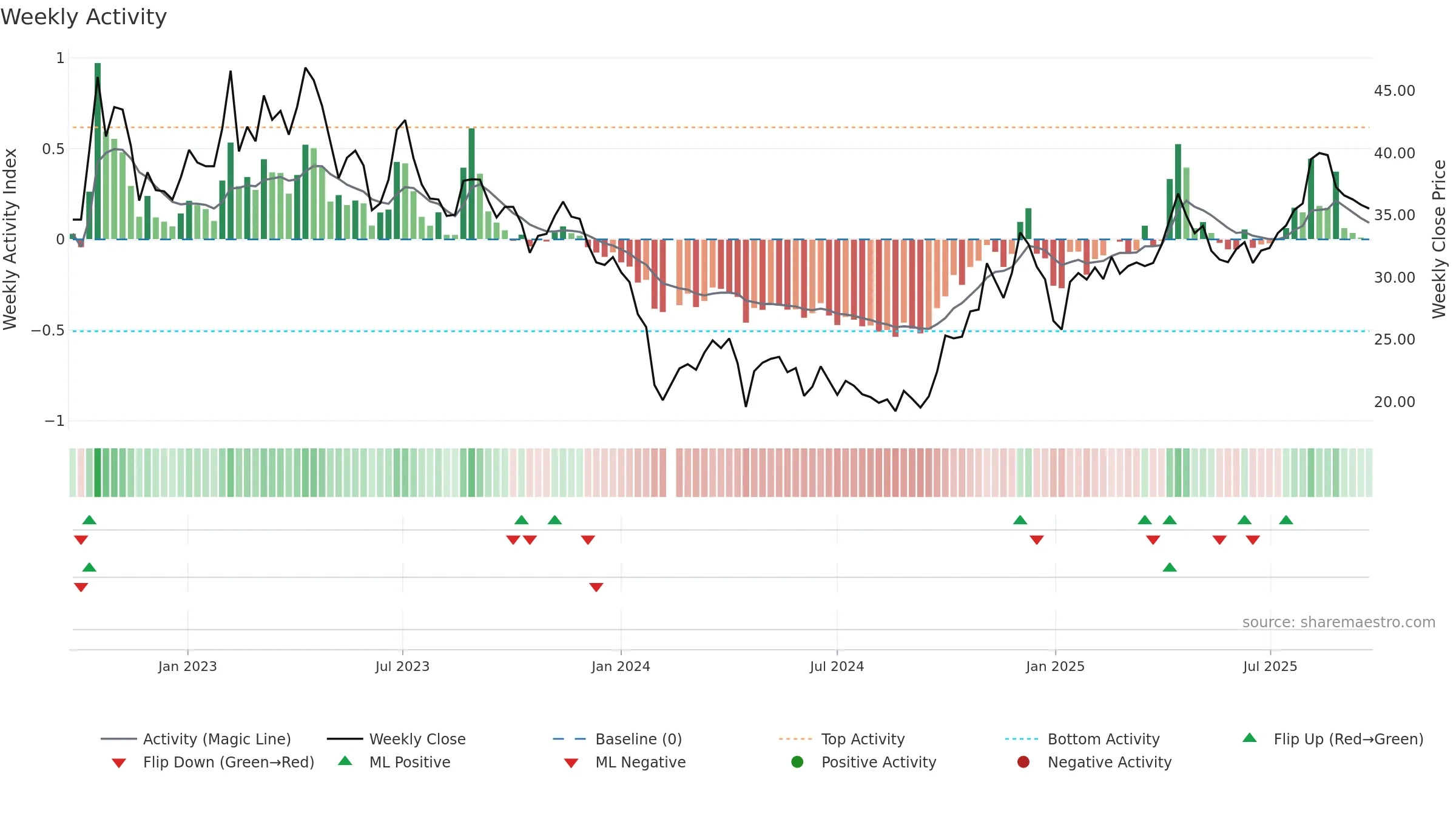Viewport: 1456px width, 819px height.
Task: Click the Jan 2025 x-axis label
Action: click(1055, 666)
